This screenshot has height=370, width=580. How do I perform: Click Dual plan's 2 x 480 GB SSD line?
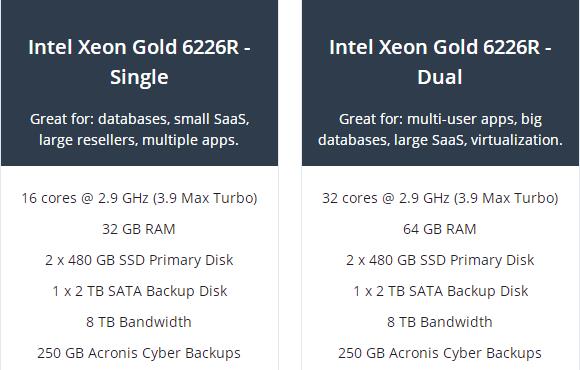(440, 260)
